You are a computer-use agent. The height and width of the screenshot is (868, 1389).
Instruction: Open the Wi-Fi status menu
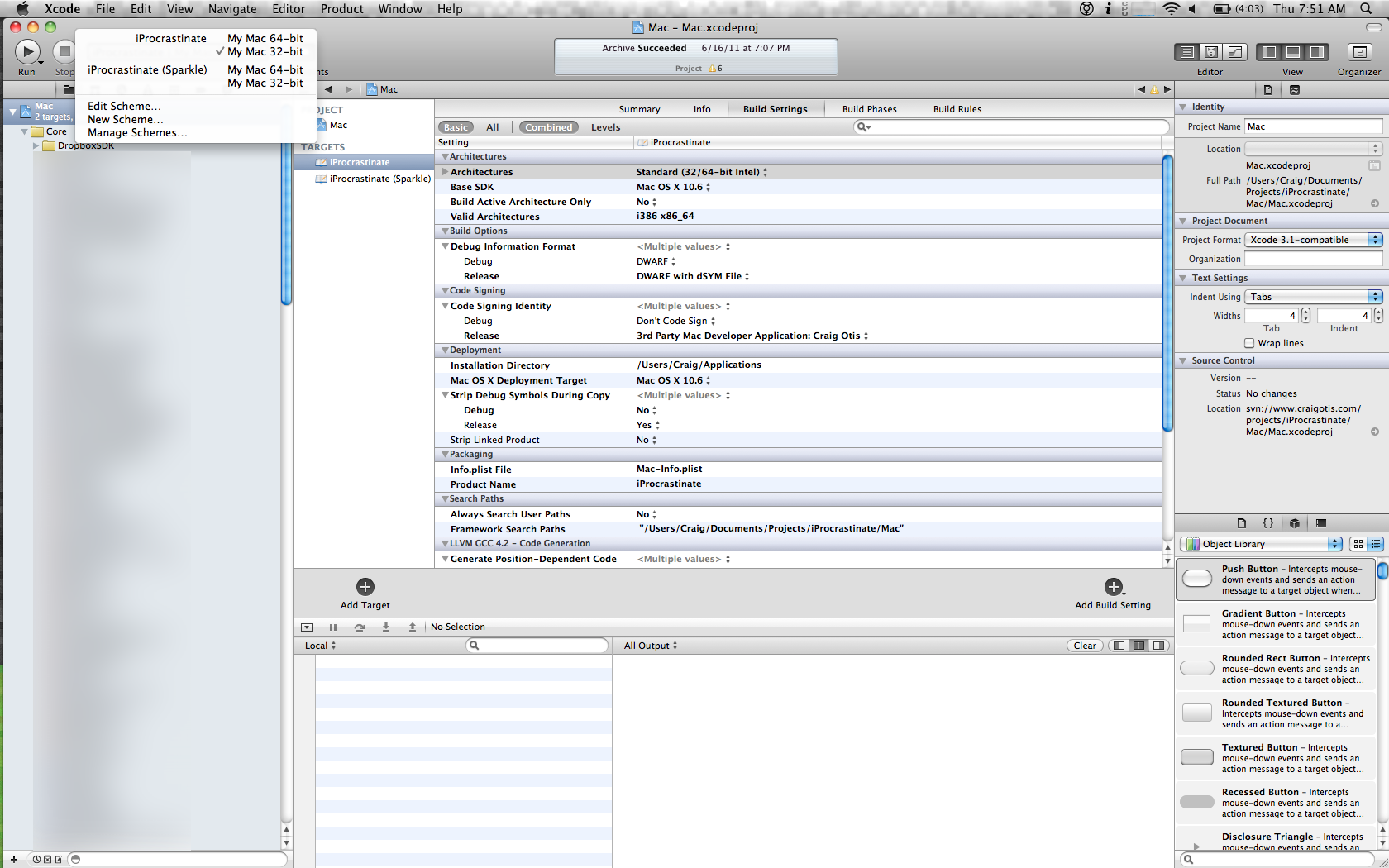(x=1171, y=9)
